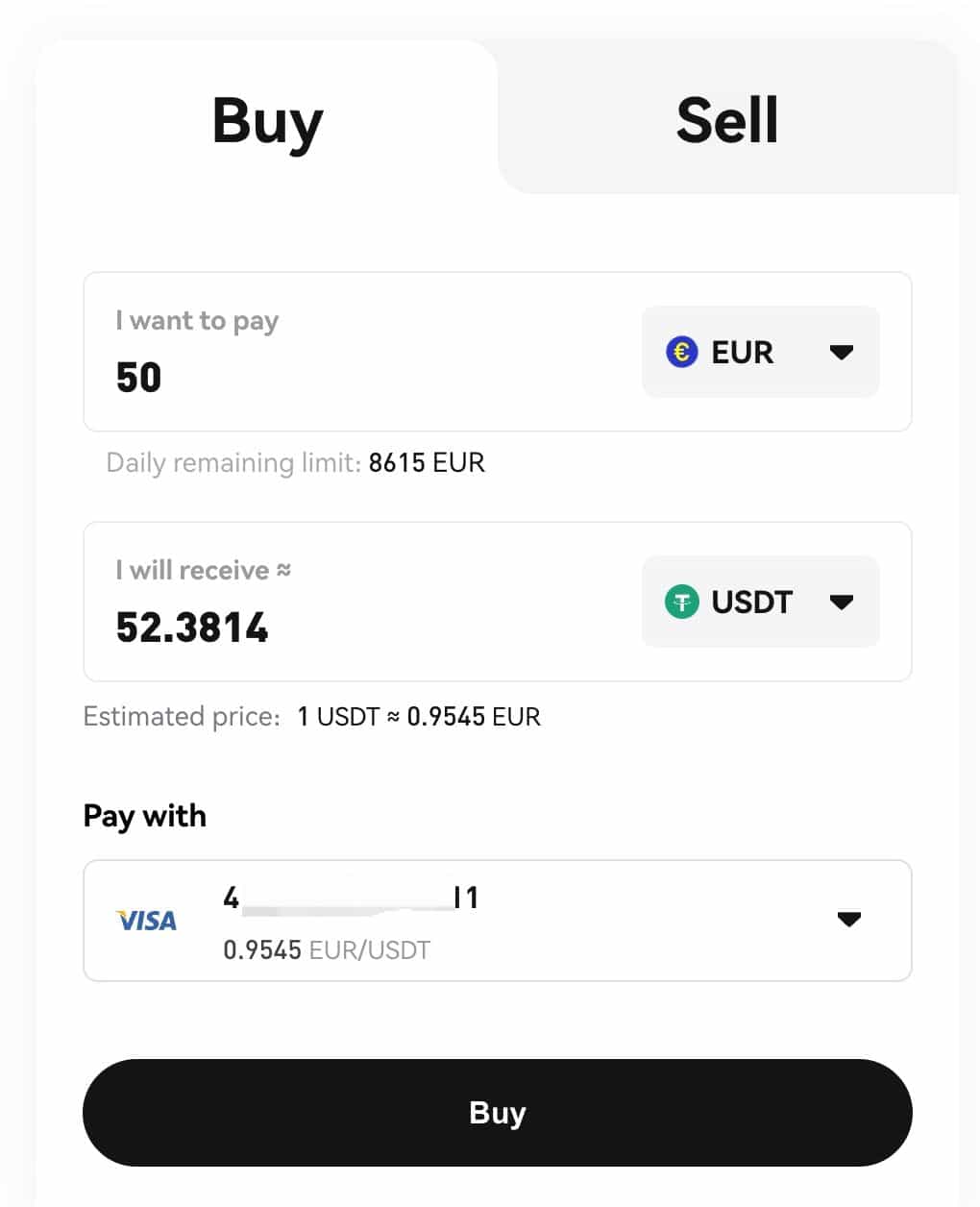Image resolution: width=980 pixels, height=1207 pixels.
Task: Open the Pay with card dropdown arrow
Action: tap(848, 920)
